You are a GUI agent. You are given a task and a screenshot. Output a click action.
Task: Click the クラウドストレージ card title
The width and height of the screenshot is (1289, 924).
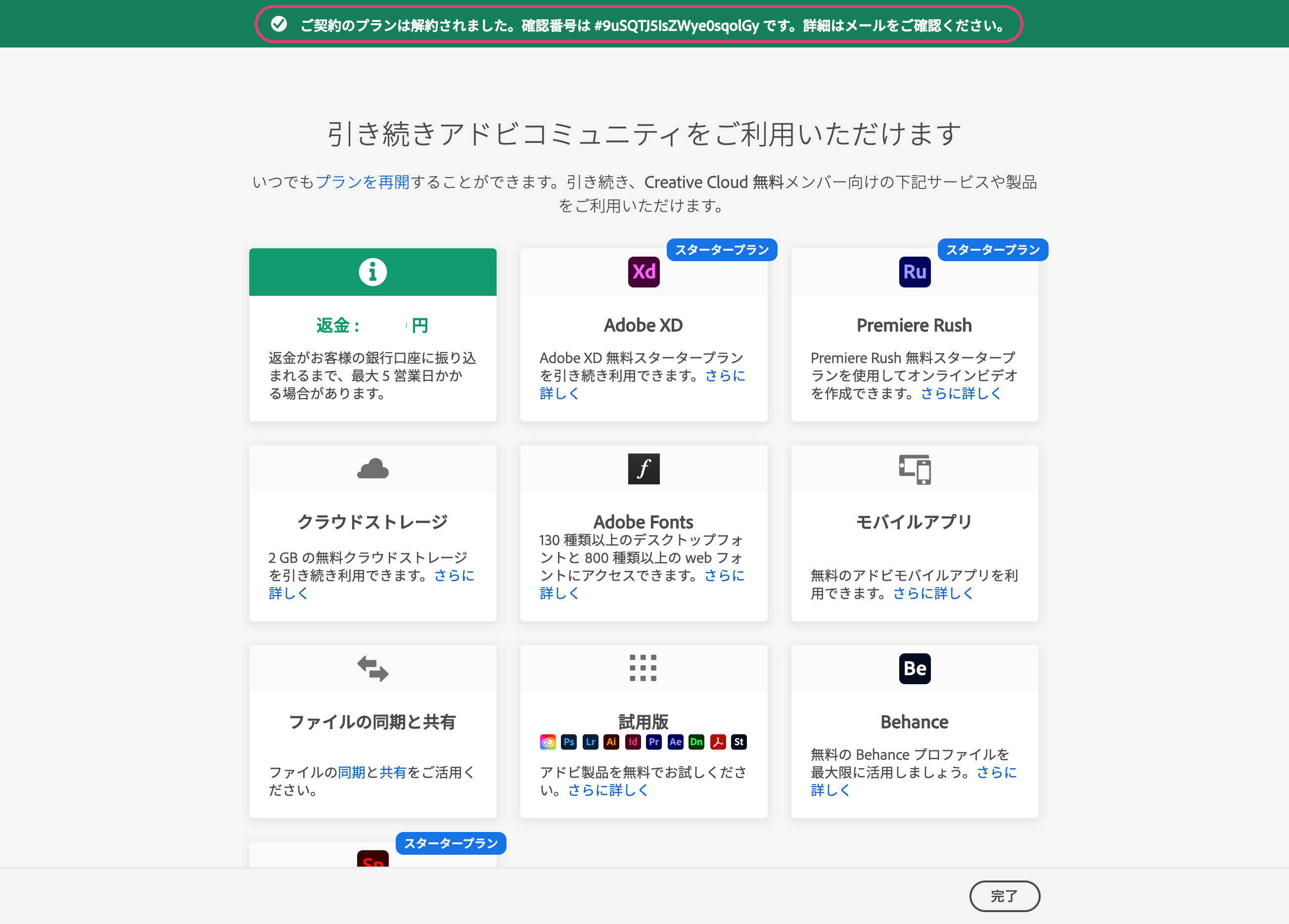click(373, 522)
